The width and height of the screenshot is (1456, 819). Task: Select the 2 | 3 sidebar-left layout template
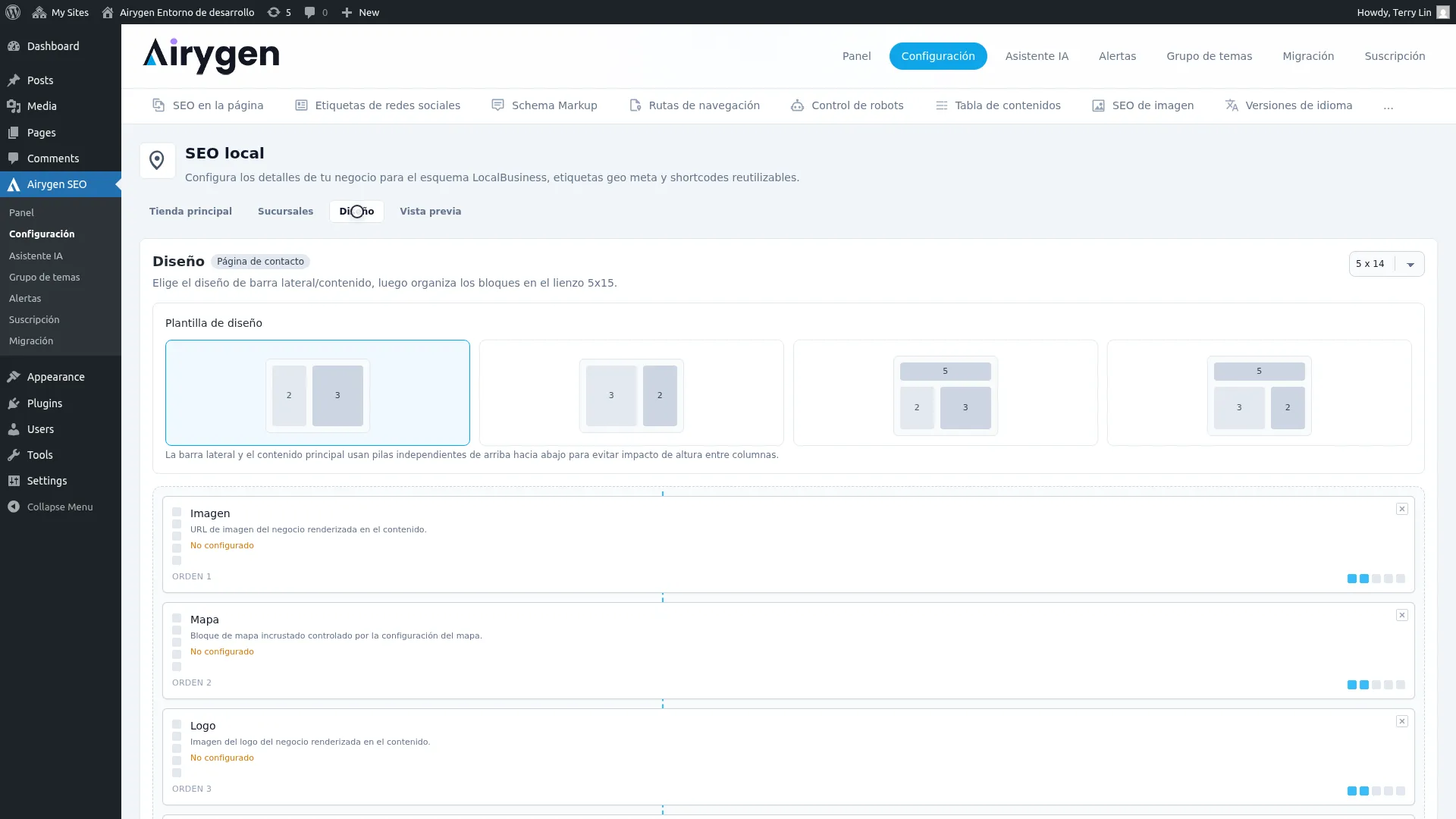click(x=318, y=393)
